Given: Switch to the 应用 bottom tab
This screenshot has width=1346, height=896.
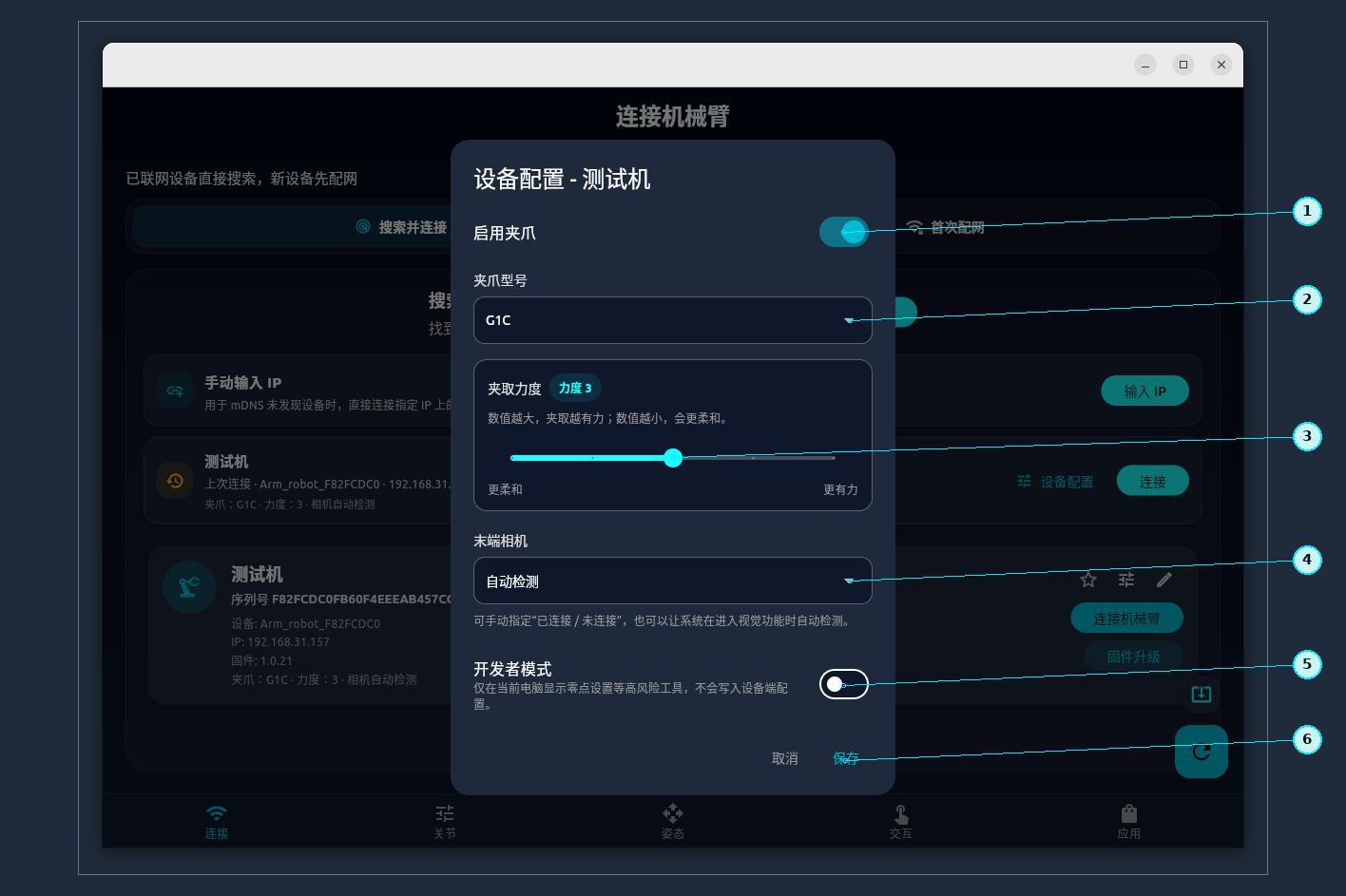Looking at the screenshot, I should click(x=1129, y=822).
